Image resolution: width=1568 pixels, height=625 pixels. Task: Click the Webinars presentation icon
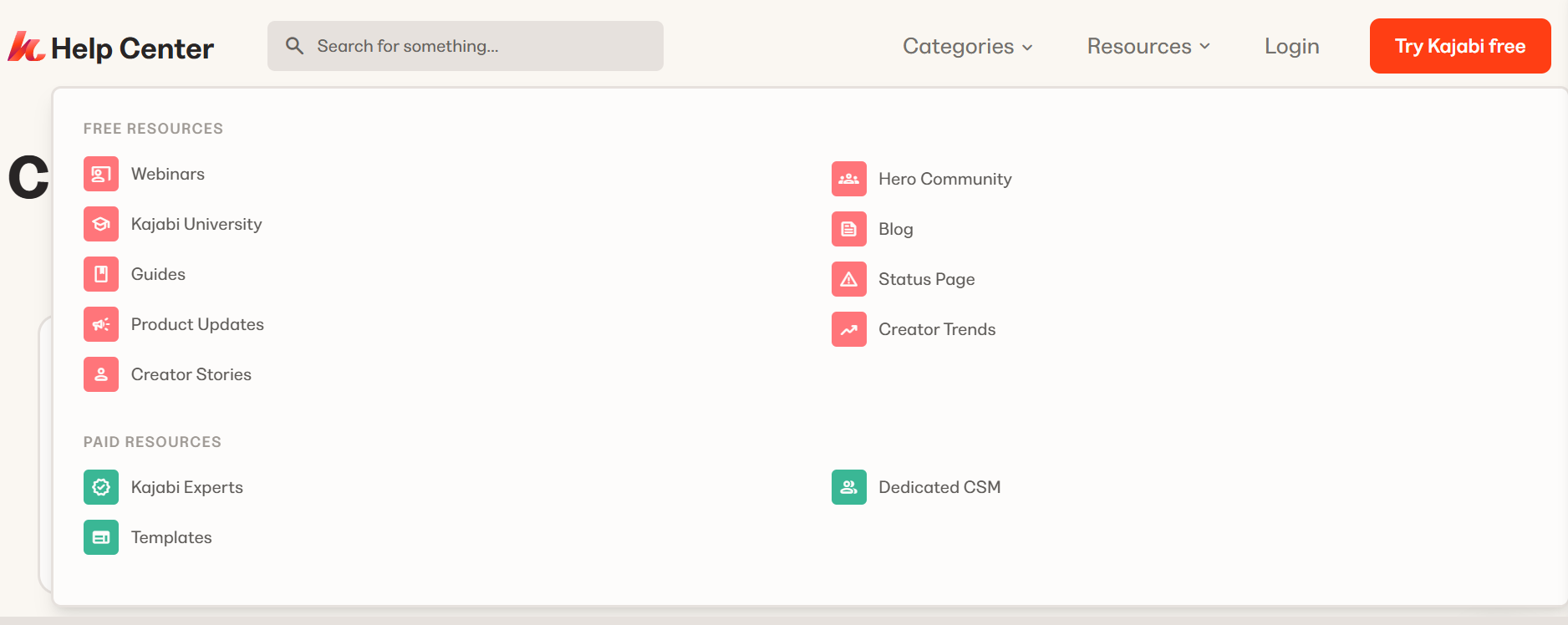101,174
